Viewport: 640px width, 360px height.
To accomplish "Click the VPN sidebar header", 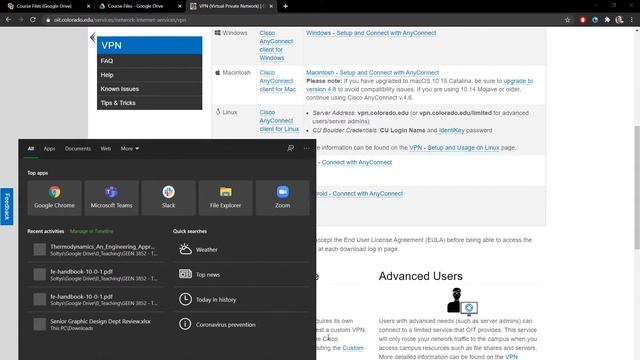I will [x=149, y=45].
